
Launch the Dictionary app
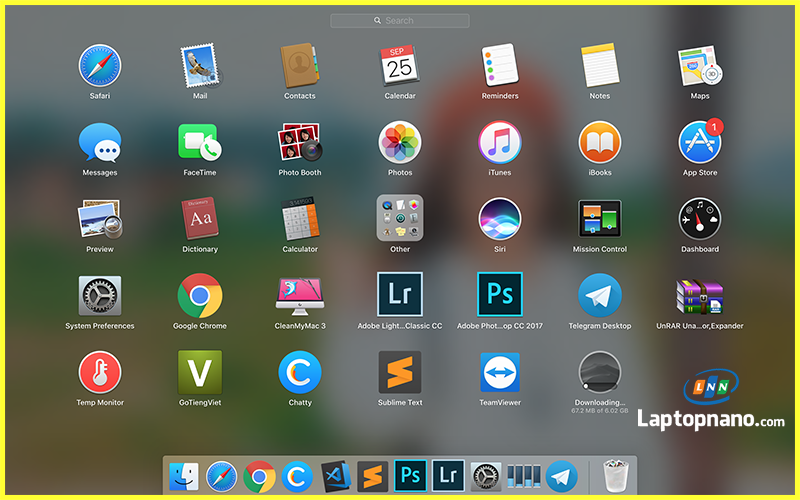coord(200,219)
